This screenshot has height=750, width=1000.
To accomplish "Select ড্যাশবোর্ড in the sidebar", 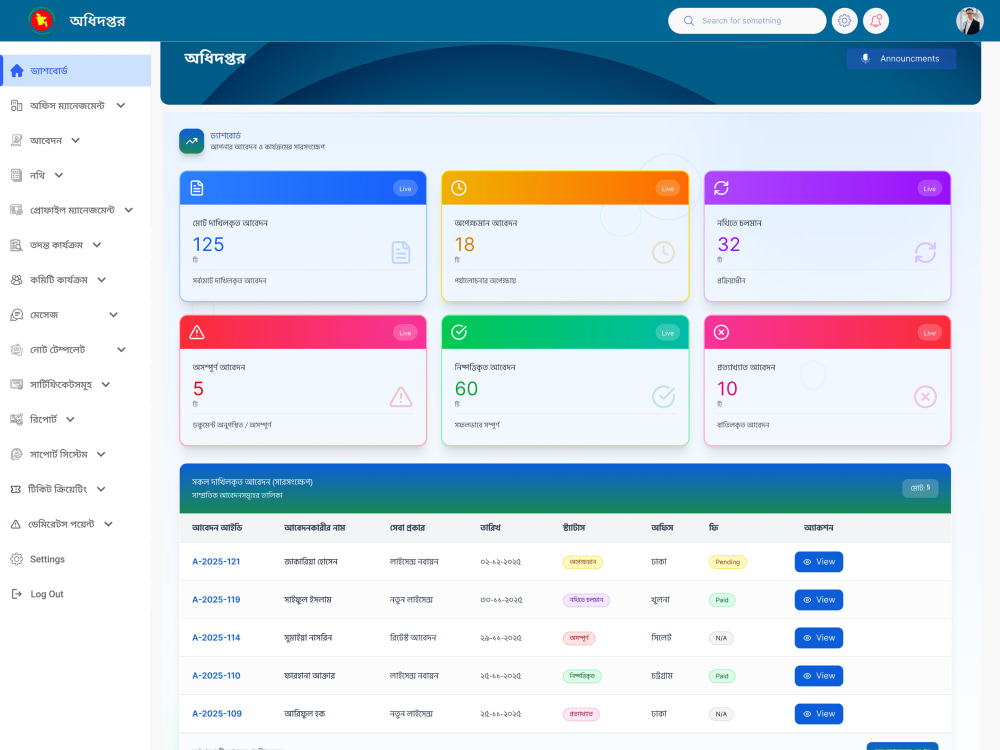I will click(76, 70).
